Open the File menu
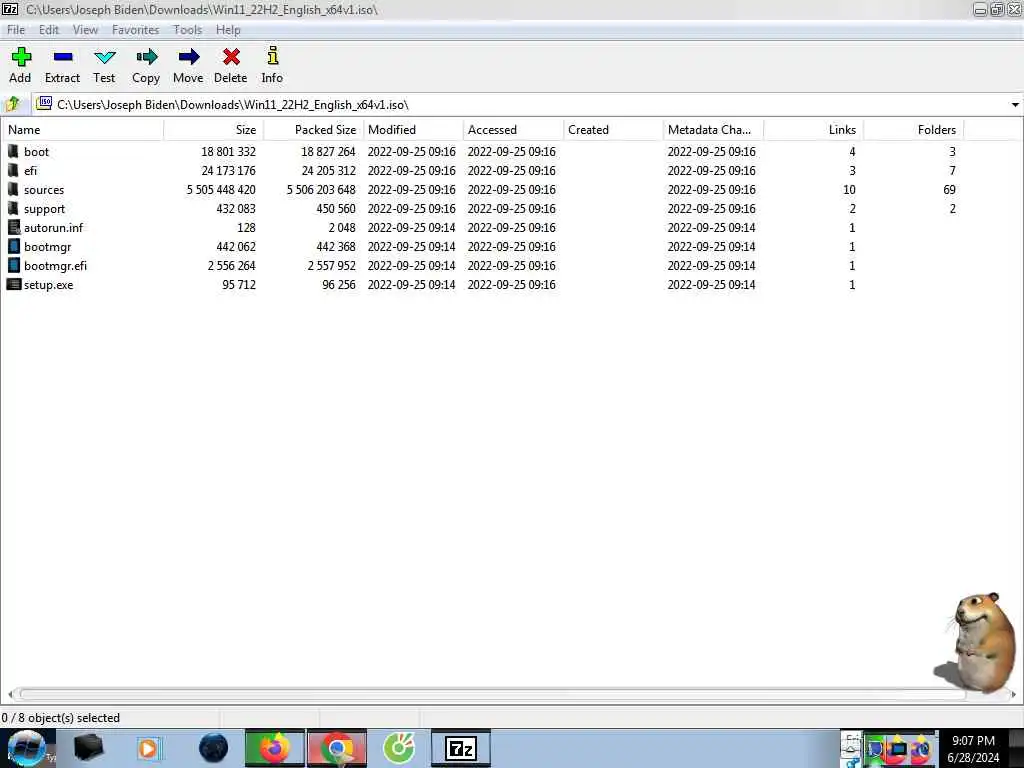1024x768 pixels. (x=16, y=30)
